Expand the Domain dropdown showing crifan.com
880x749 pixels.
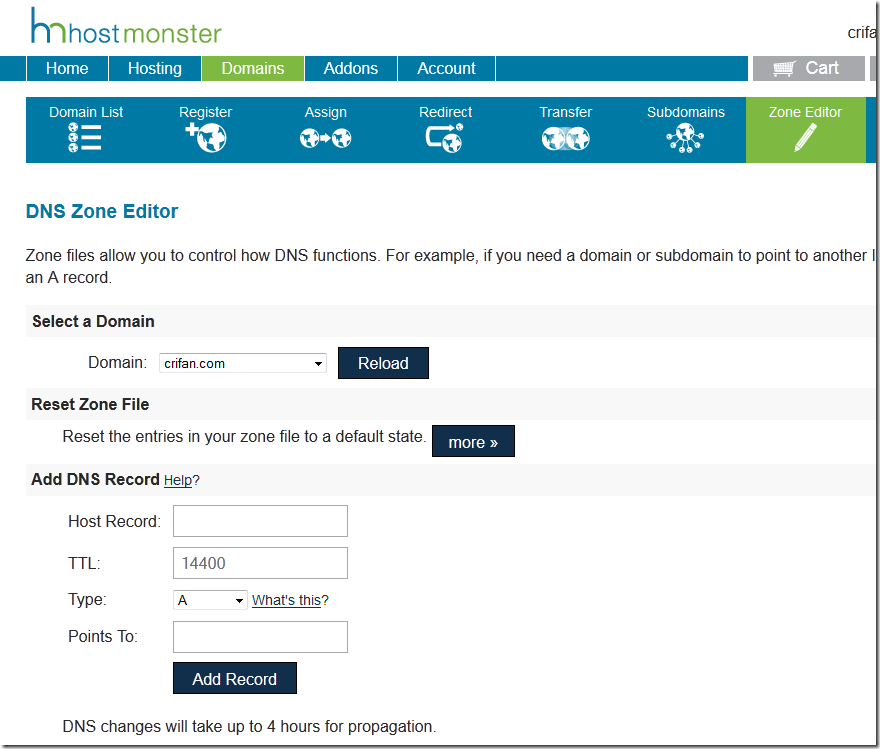243,363
